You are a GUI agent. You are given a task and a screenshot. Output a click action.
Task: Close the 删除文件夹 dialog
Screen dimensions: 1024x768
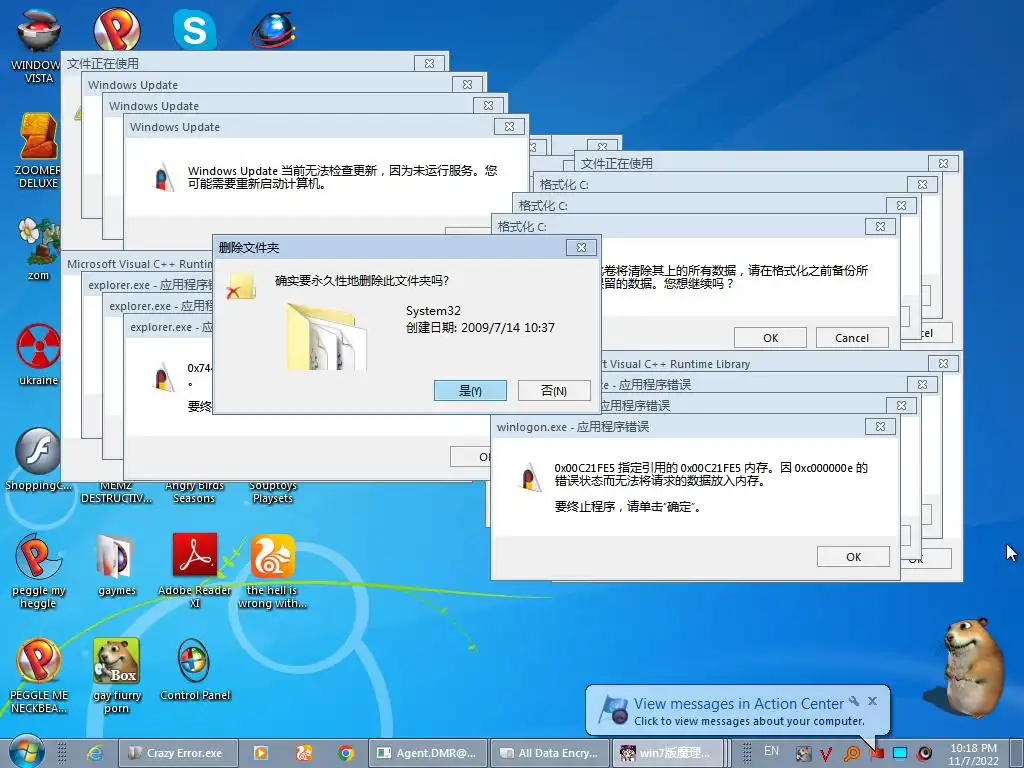tap(581, 248)
